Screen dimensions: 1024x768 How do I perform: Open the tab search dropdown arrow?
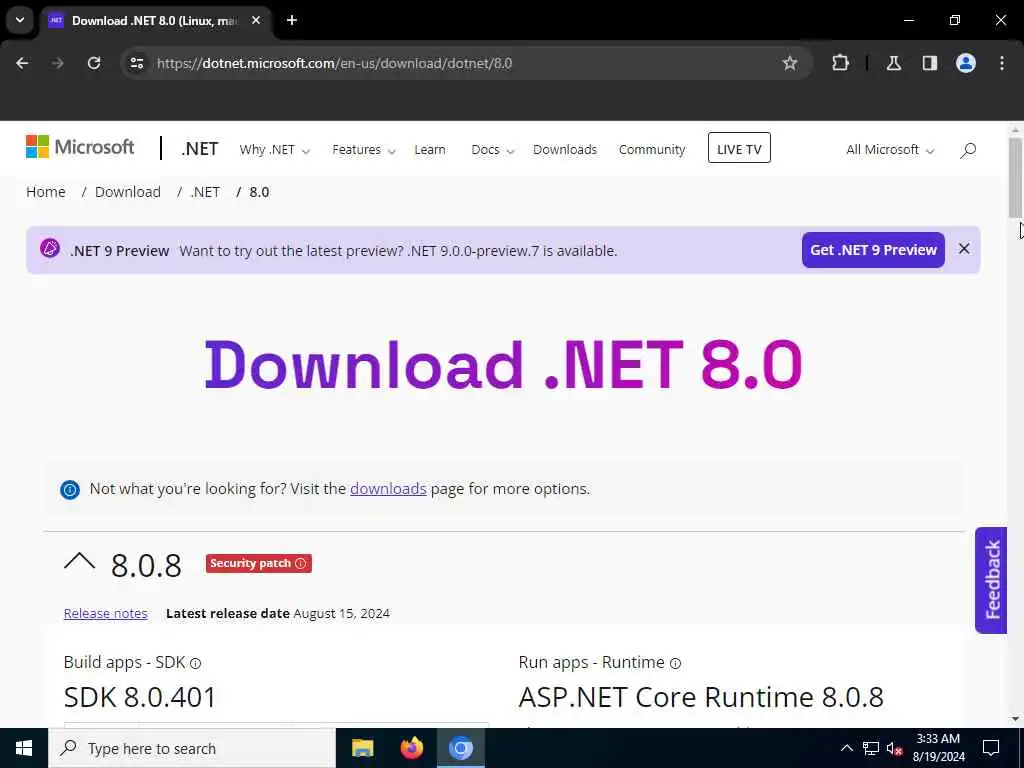pos(20,20)
